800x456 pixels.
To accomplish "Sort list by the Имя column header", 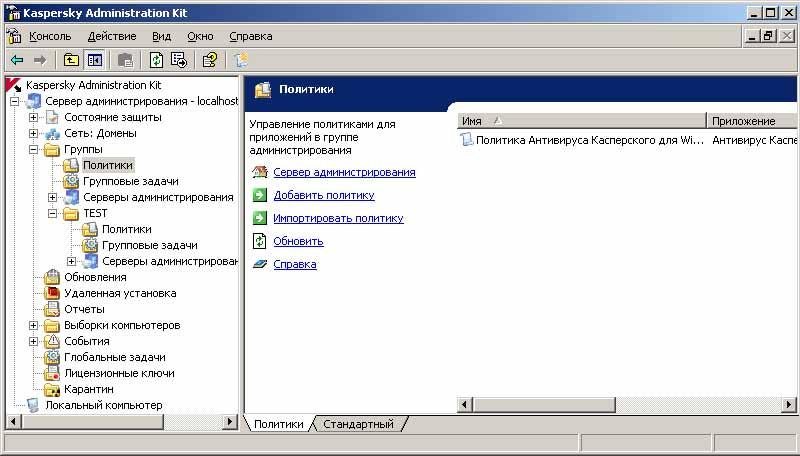I will tap(582, 121).
